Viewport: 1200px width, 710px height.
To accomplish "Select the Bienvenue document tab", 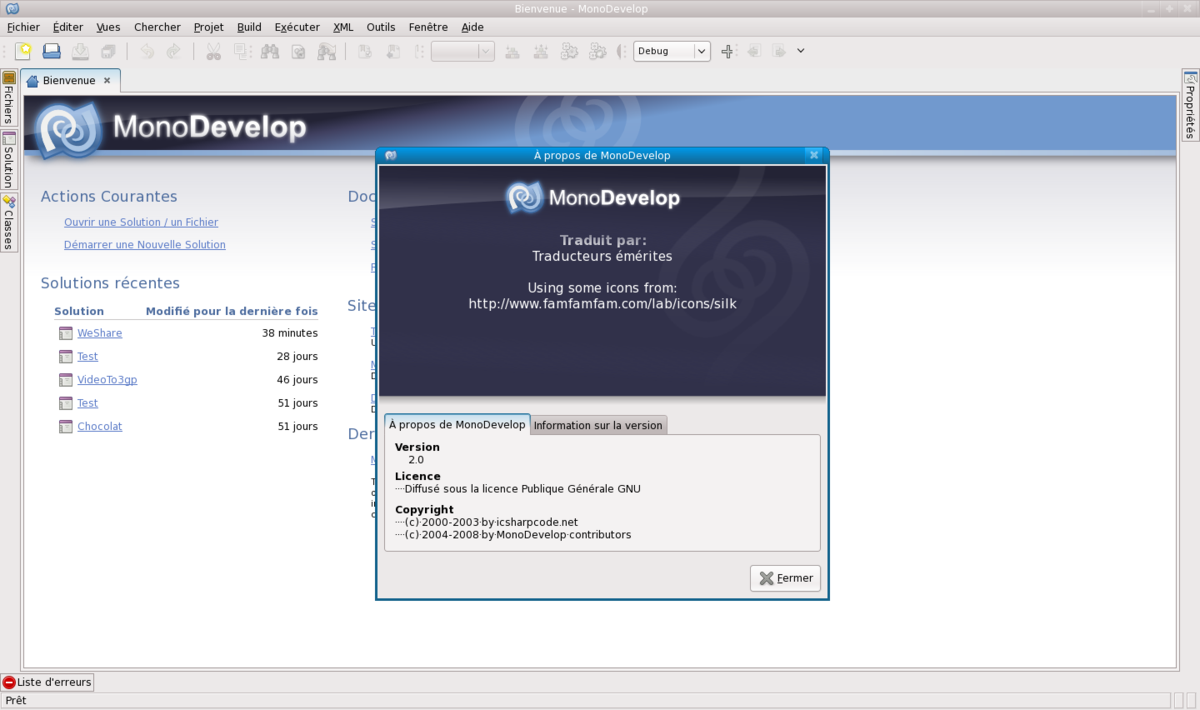I will pyautogui.click(x=69, y=80).
